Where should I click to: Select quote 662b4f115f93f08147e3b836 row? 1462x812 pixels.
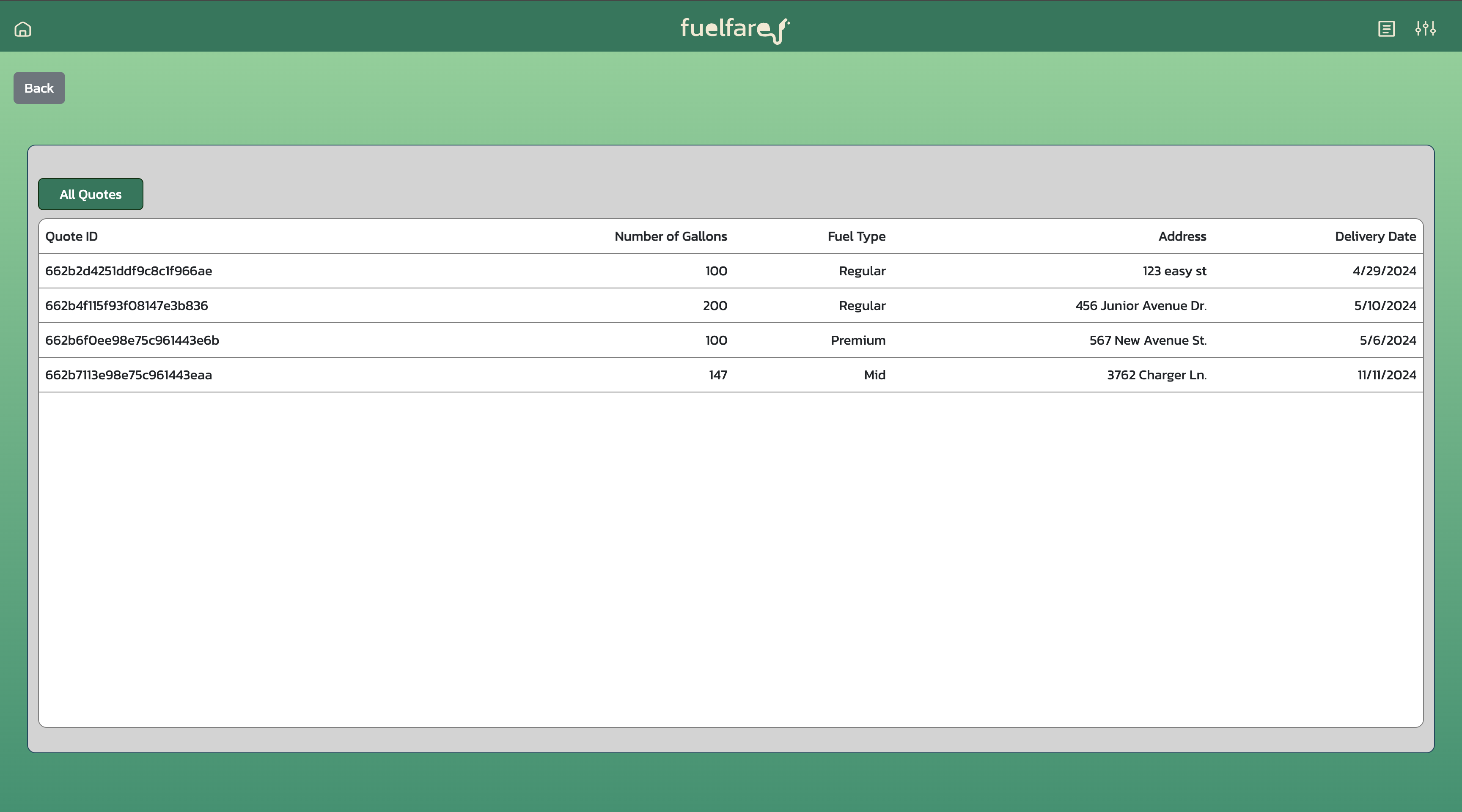(x=126, y=306)
